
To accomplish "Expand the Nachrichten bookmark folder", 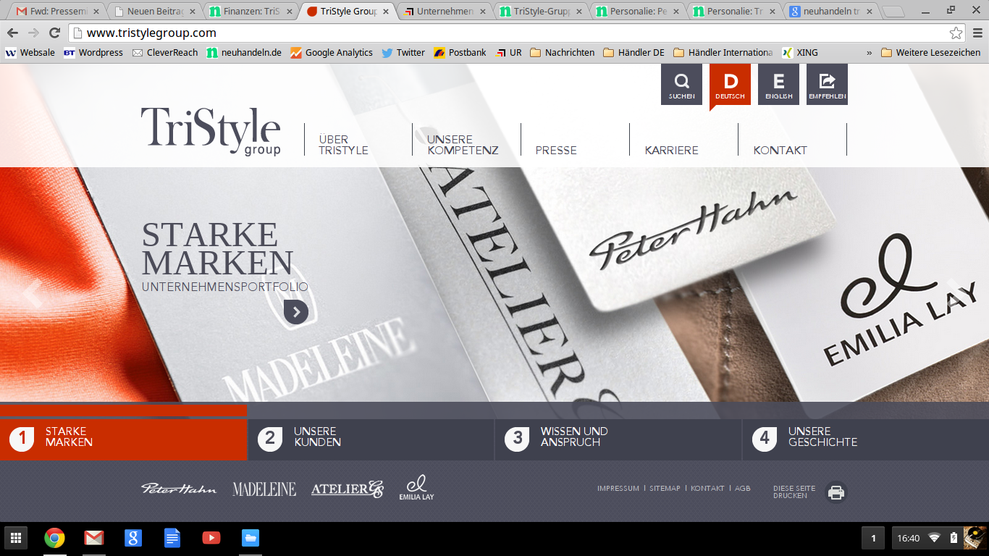I will (562, 53).
